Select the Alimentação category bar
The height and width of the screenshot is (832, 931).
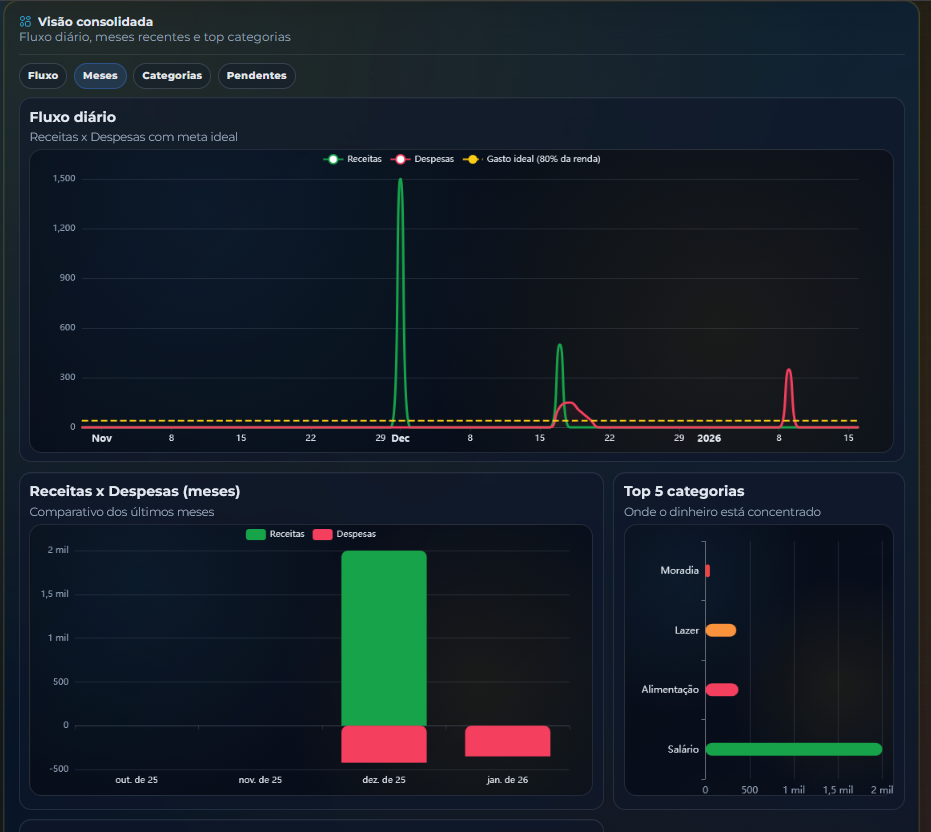point(721,690)
